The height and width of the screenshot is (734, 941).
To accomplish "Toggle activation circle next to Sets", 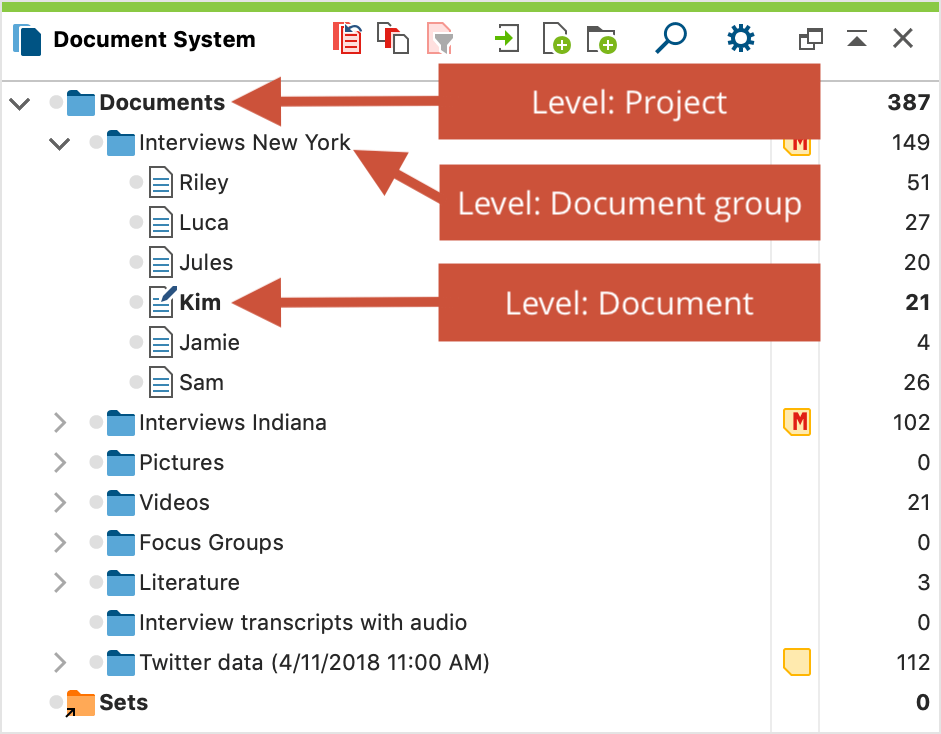I will click(x=56, y=702).
